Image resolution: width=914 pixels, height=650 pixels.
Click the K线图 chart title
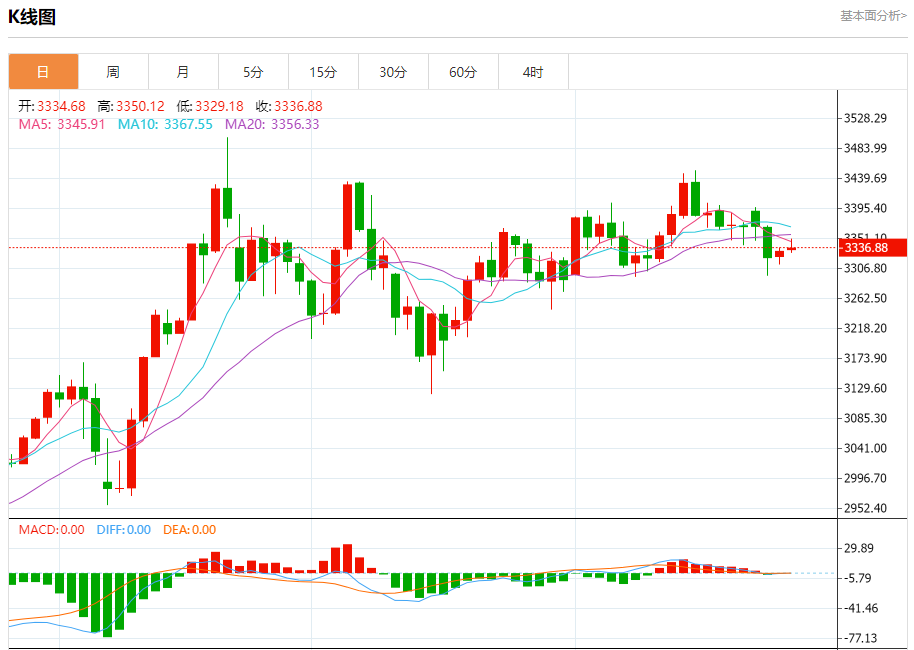pos(32,17)
